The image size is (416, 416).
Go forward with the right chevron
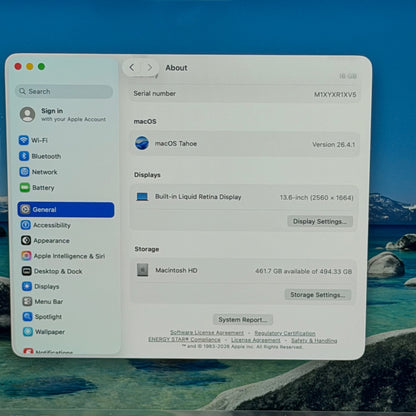pos(150,68)
